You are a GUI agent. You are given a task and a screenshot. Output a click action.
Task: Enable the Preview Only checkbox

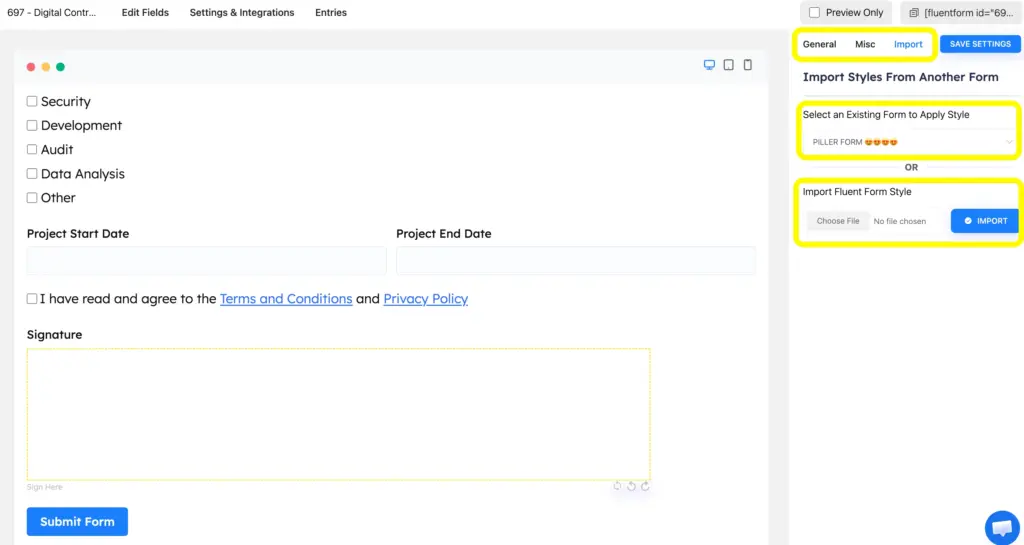[814, 12]
